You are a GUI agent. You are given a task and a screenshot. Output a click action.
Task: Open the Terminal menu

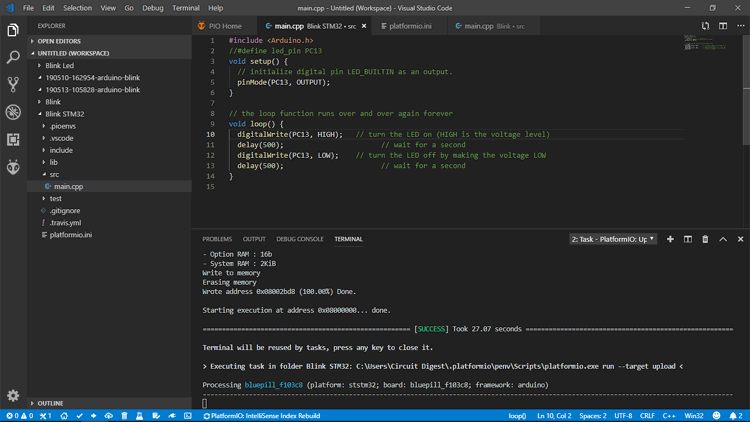(186, 8)
